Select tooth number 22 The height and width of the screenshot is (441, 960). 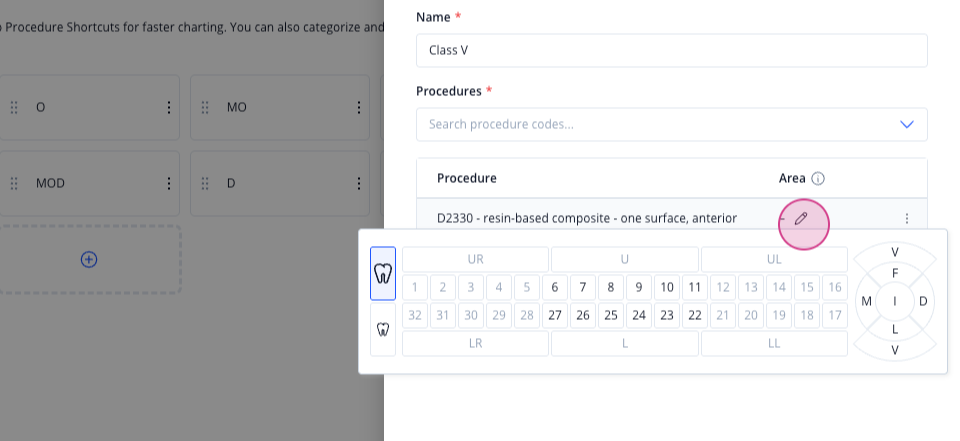point(695,315)
